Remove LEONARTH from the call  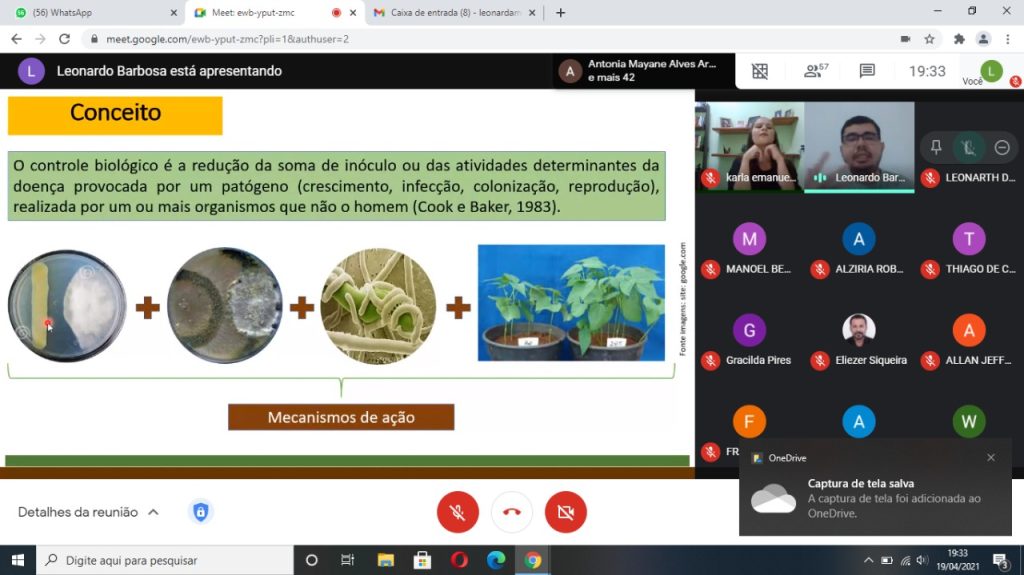point(1001,147)
